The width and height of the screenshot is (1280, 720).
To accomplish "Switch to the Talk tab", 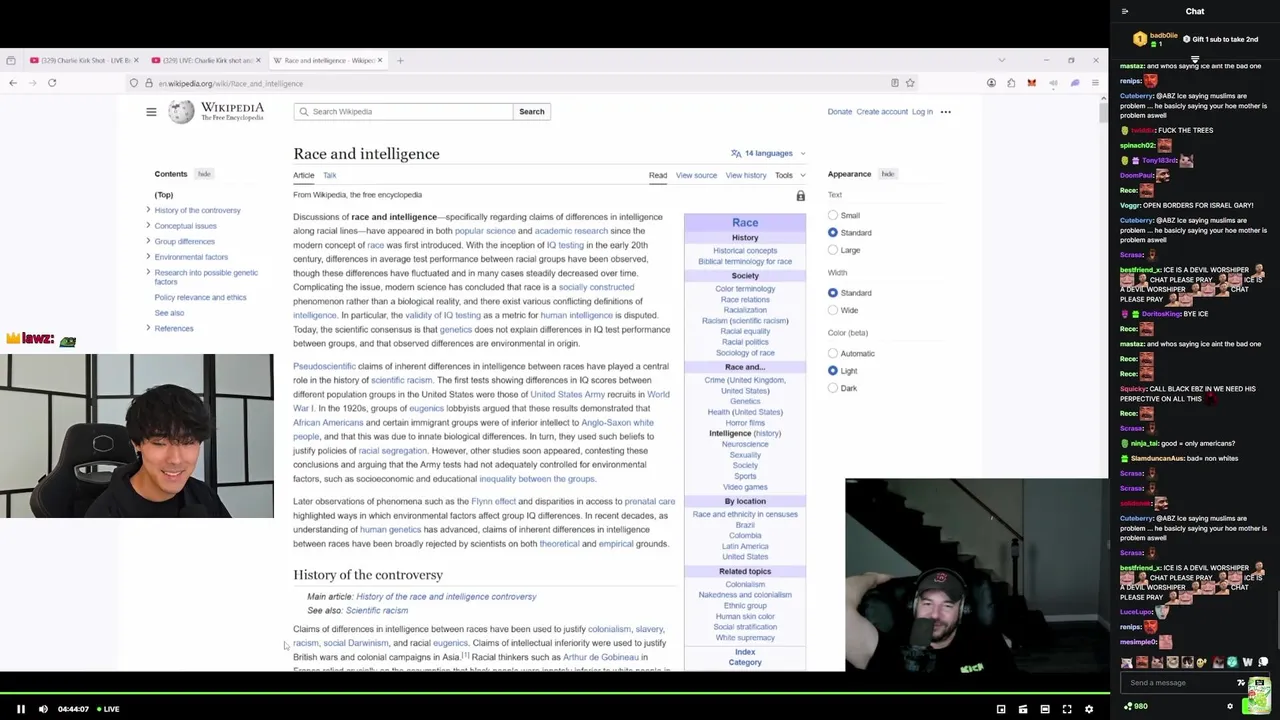I will coord(329,175).
